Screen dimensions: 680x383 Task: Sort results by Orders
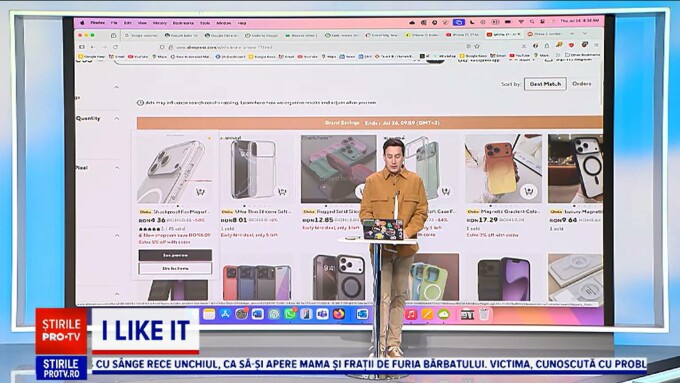(582, 84)
